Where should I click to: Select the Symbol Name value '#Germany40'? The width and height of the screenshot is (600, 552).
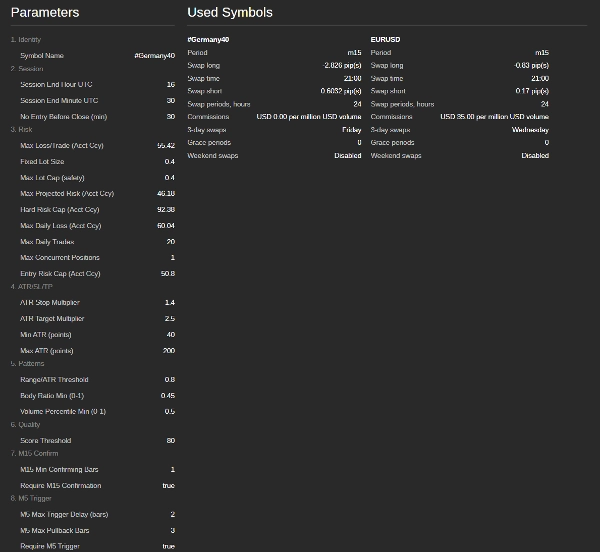pos(155,56)
